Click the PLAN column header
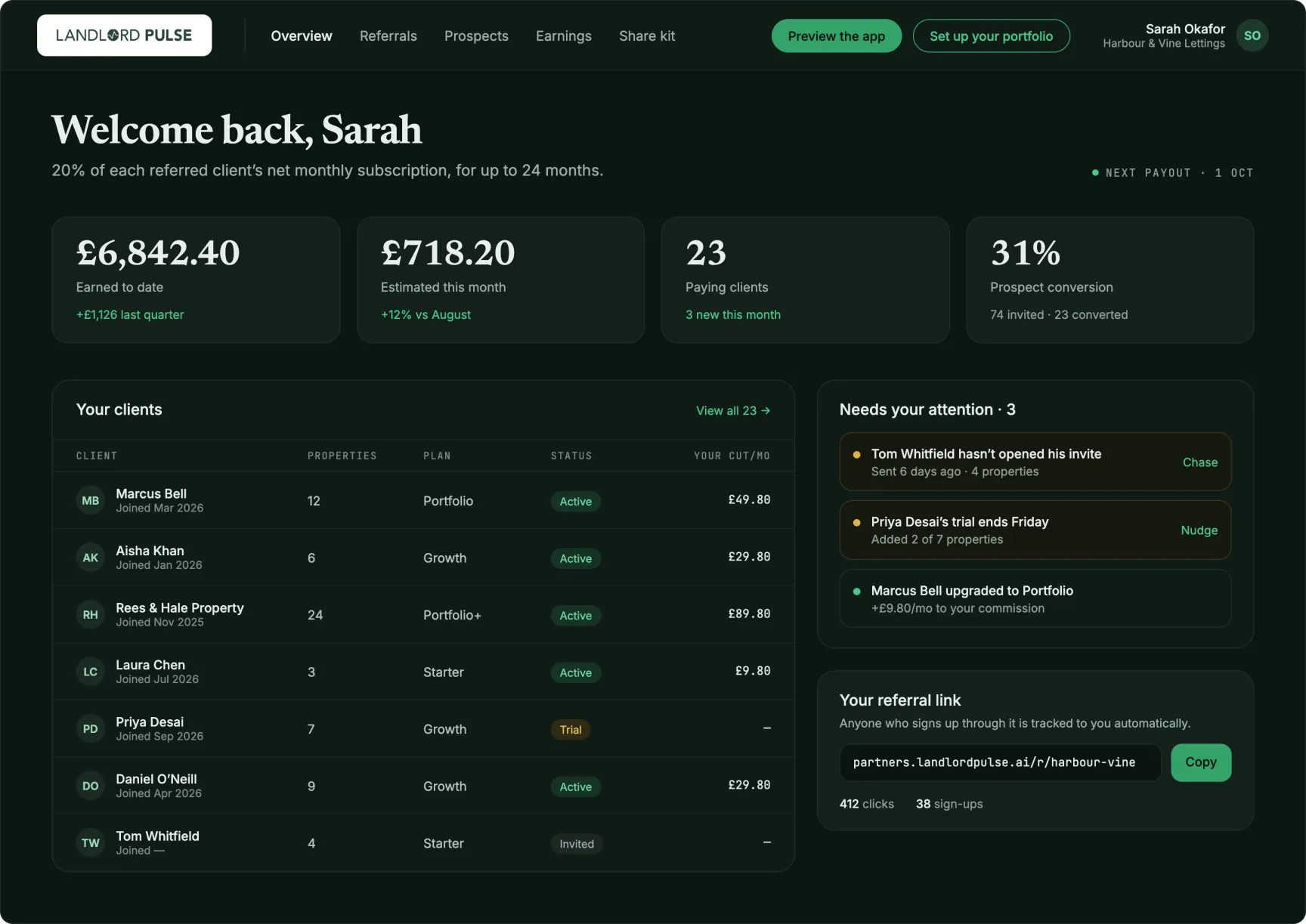Viewport: 1306px width, 924px height. (437, 456)
